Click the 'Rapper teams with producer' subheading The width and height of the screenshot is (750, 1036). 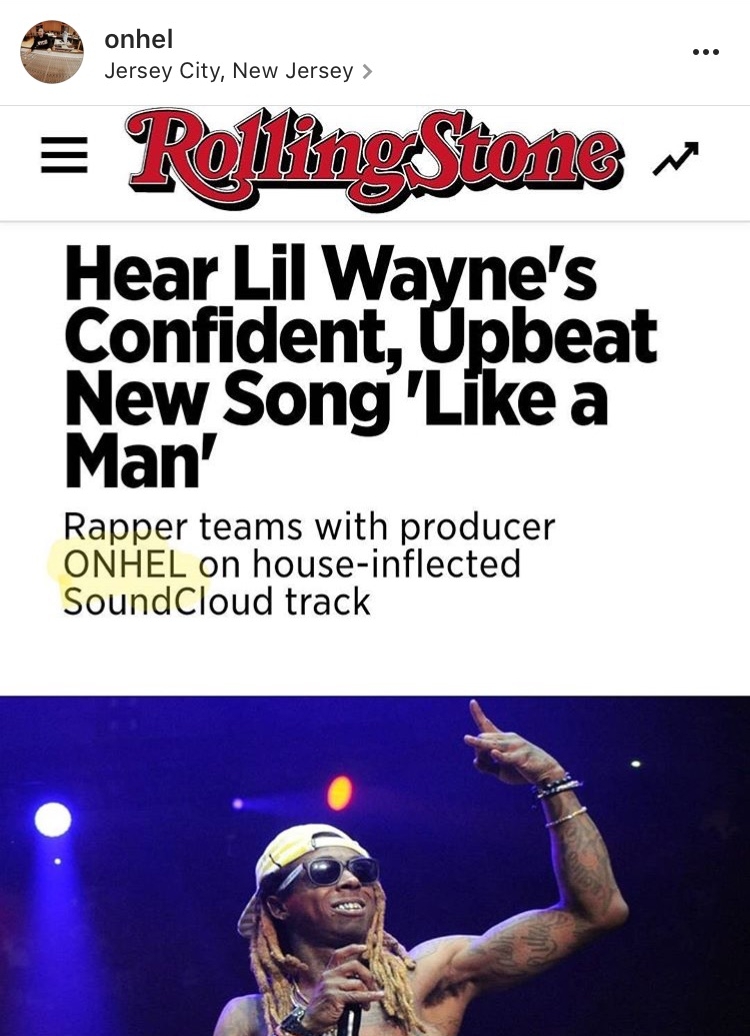(309, 527)
